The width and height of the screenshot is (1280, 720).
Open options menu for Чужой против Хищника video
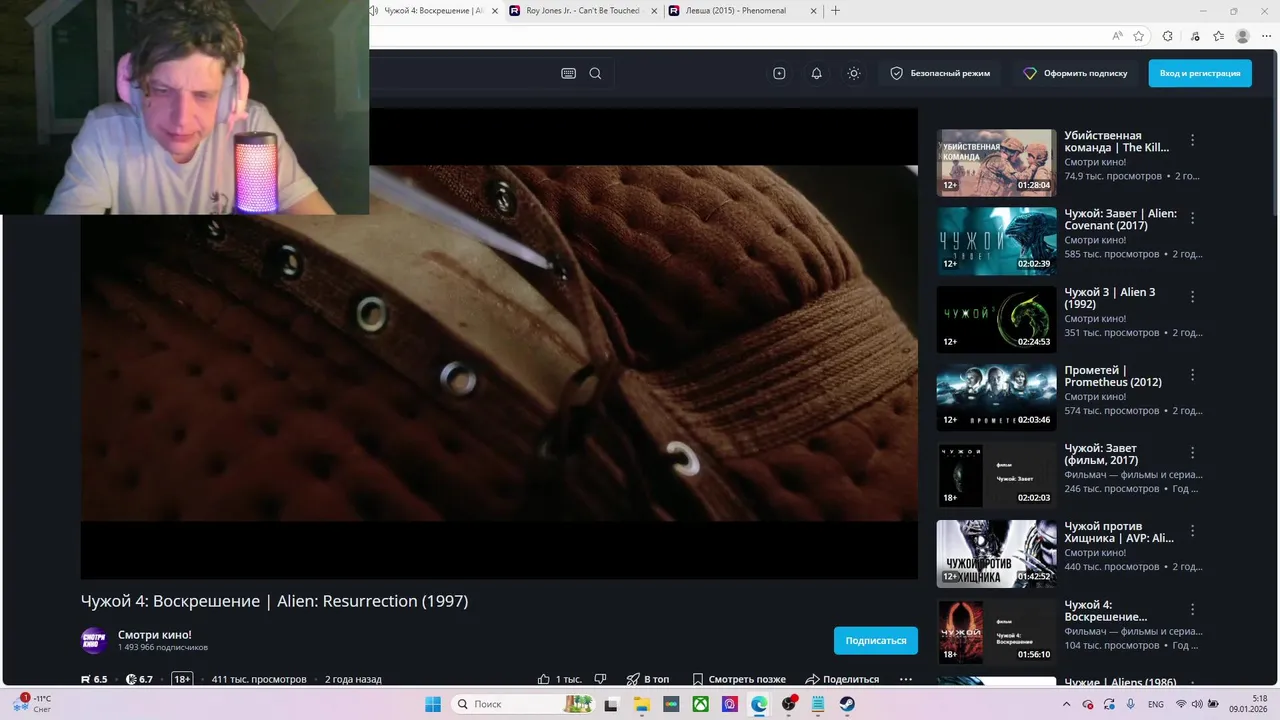1192,531
